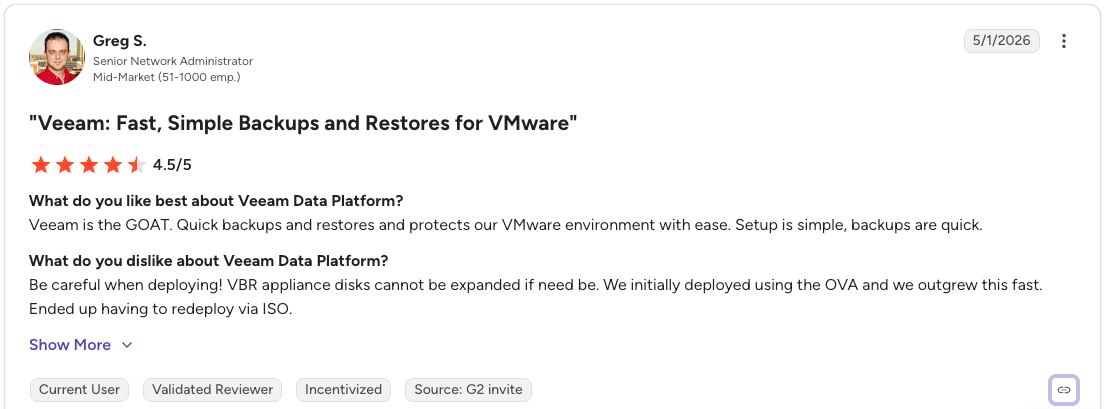Screen dimensions: 1105x409
Task: Click Greg S.'s profile photo
Action: click(57, 57)
